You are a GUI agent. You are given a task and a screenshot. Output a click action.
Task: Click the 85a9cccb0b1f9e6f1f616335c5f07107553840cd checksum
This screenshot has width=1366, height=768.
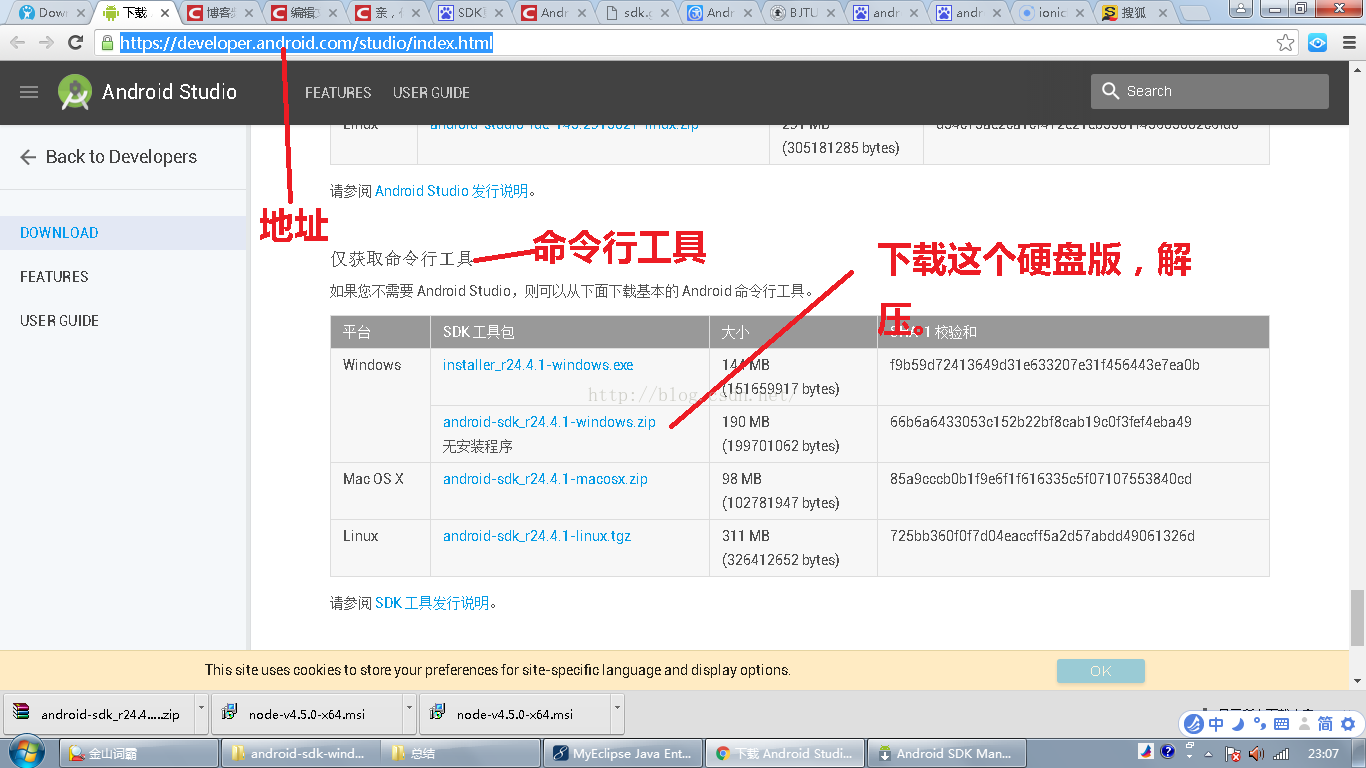(1040, 479)
